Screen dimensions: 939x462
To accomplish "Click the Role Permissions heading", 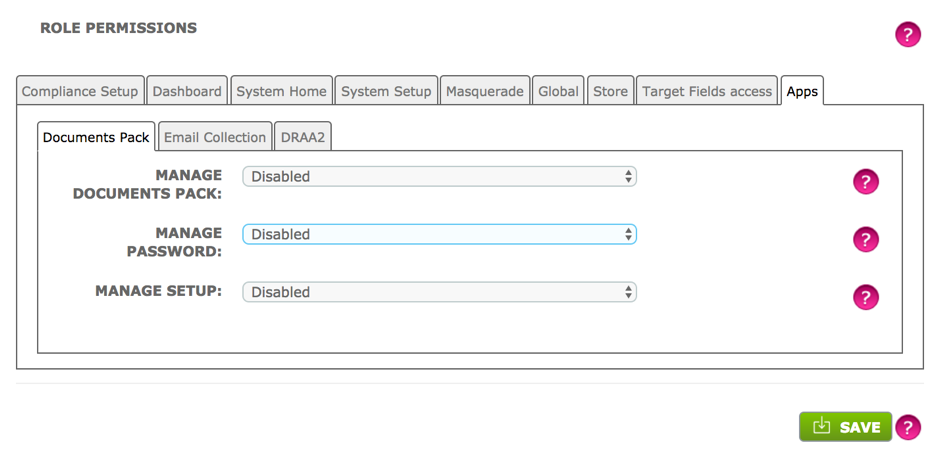I will coord(119,28).
